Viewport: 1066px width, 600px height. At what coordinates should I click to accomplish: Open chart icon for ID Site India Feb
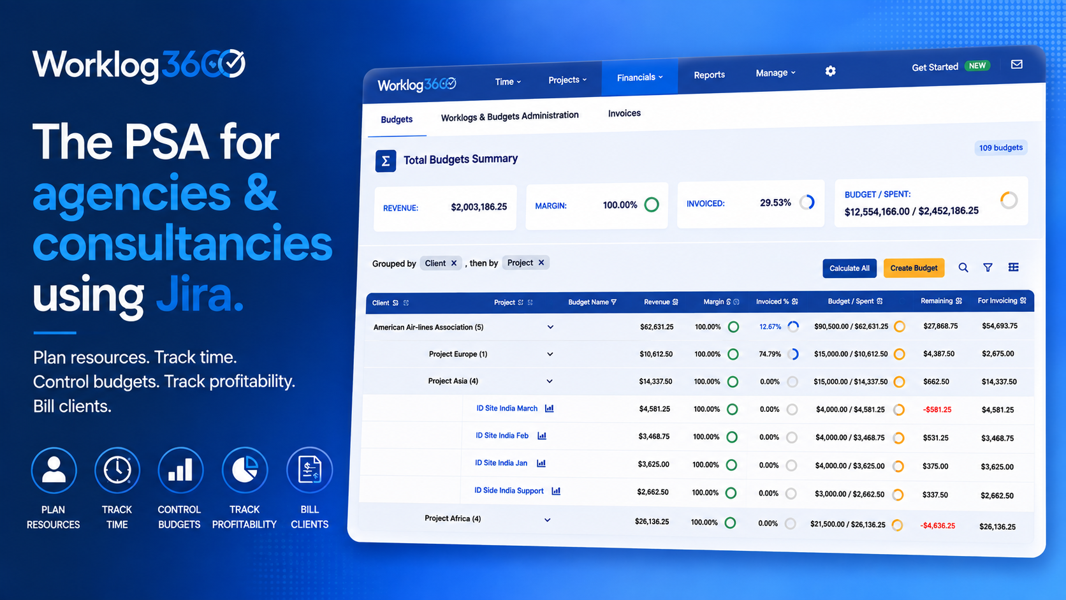(x=542, y=436)
